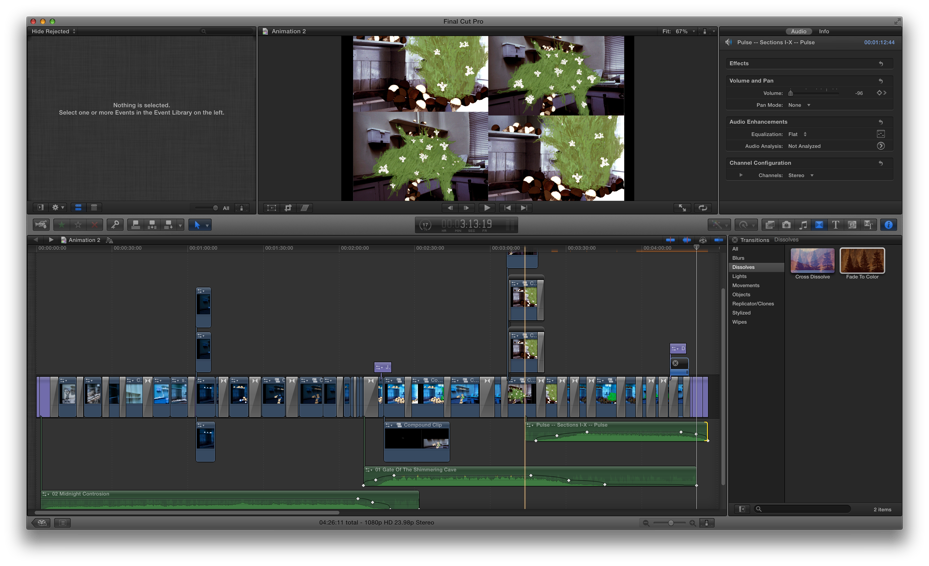Start audio analysis arrow button

880,146
